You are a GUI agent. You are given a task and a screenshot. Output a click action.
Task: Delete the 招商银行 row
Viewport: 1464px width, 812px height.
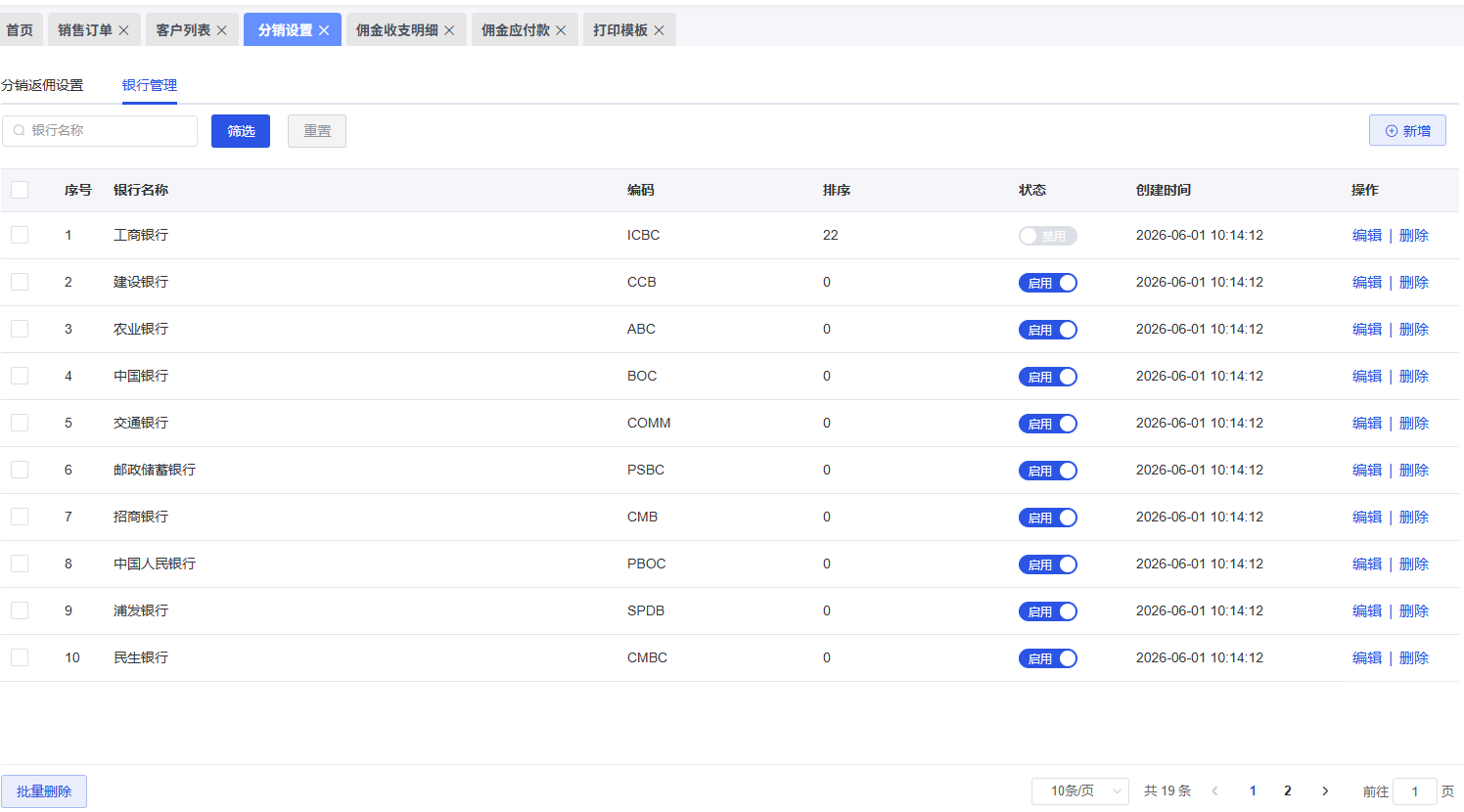pos(1414,517)
